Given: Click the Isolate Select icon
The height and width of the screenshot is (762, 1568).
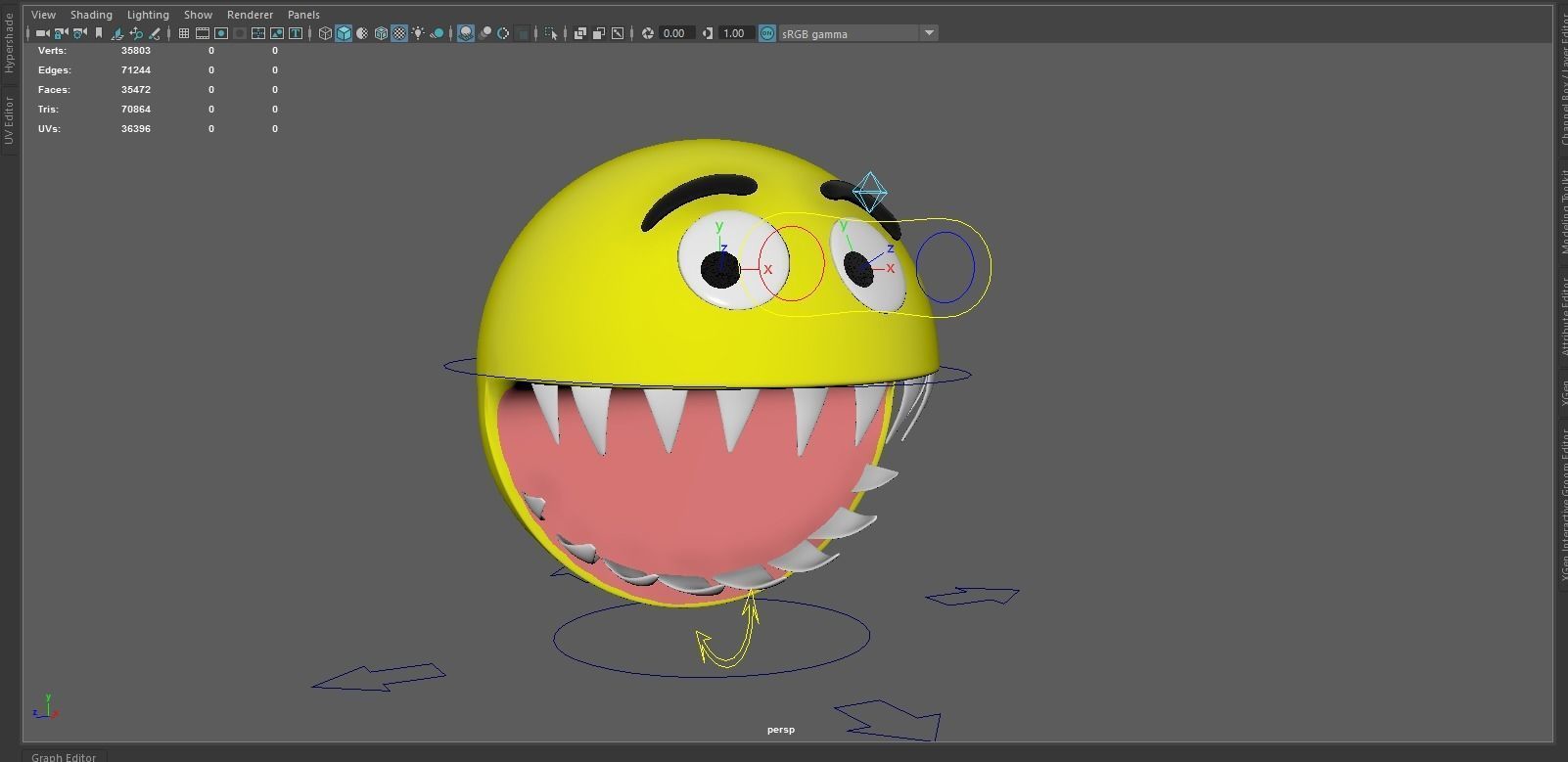Looking at the screenshot, I should click(551, 33).
